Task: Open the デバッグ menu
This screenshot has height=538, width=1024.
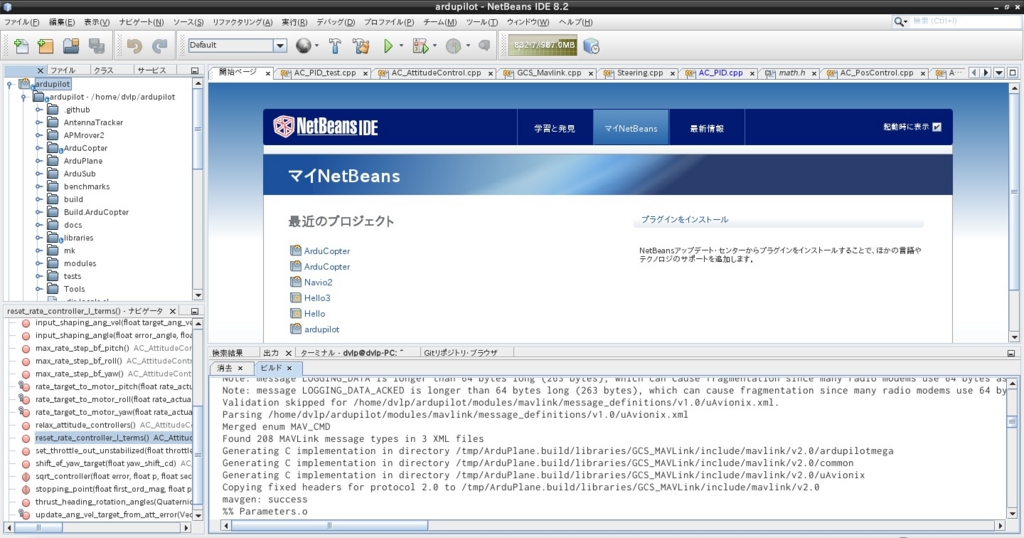Action: pyautogui.click(x=336, y=22)
